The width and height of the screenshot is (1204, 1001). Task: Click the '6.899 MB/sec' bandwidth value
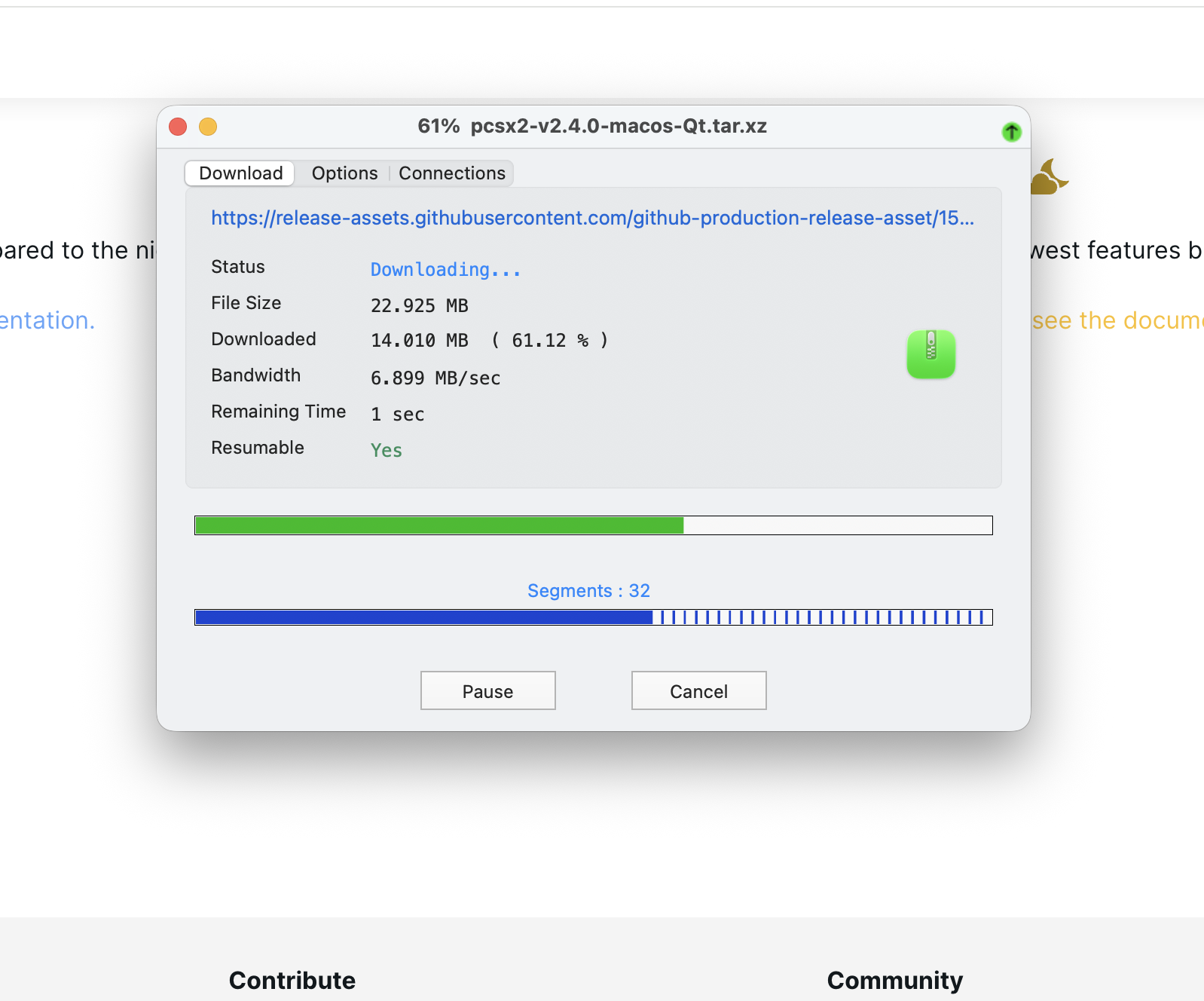click(435, 378)
